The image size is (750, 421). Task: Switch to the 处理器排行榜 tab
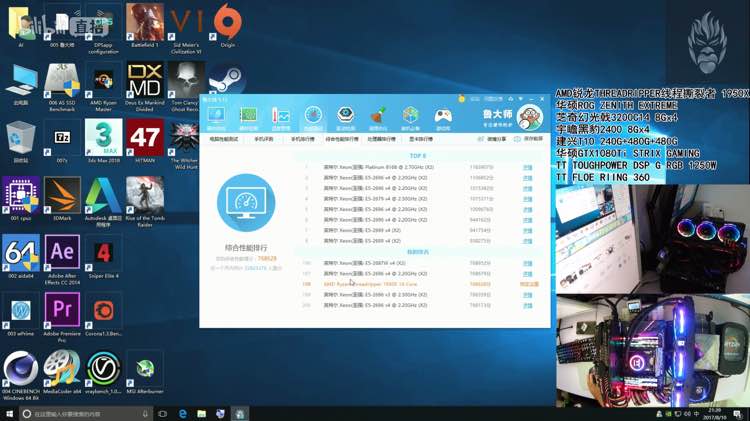382,139
